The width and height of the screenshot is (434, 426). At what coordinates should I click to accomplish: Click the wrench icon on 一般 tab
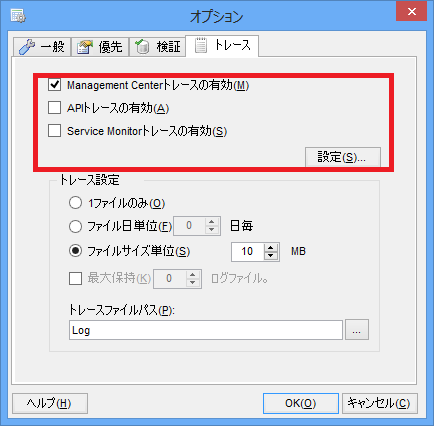(27, 47)
